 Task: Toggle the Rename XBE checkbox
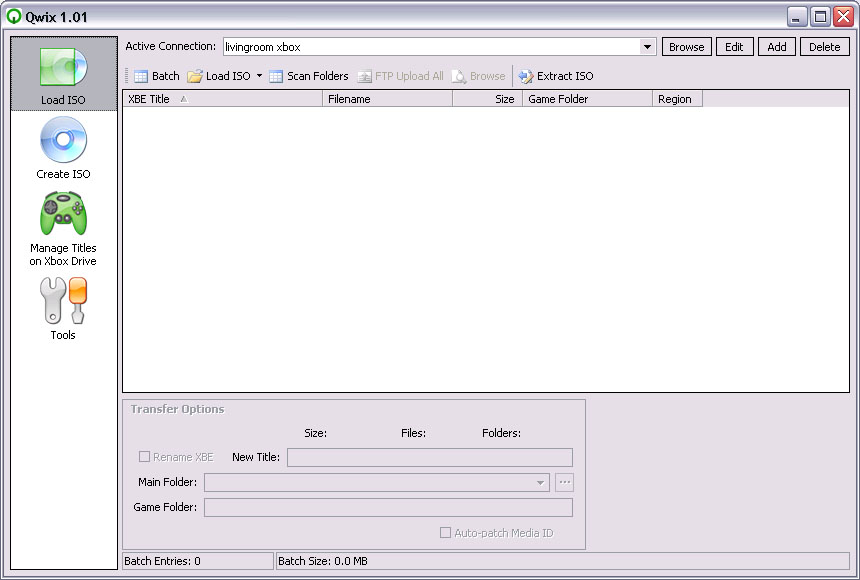pyautogui.click(x=145, y=457)
